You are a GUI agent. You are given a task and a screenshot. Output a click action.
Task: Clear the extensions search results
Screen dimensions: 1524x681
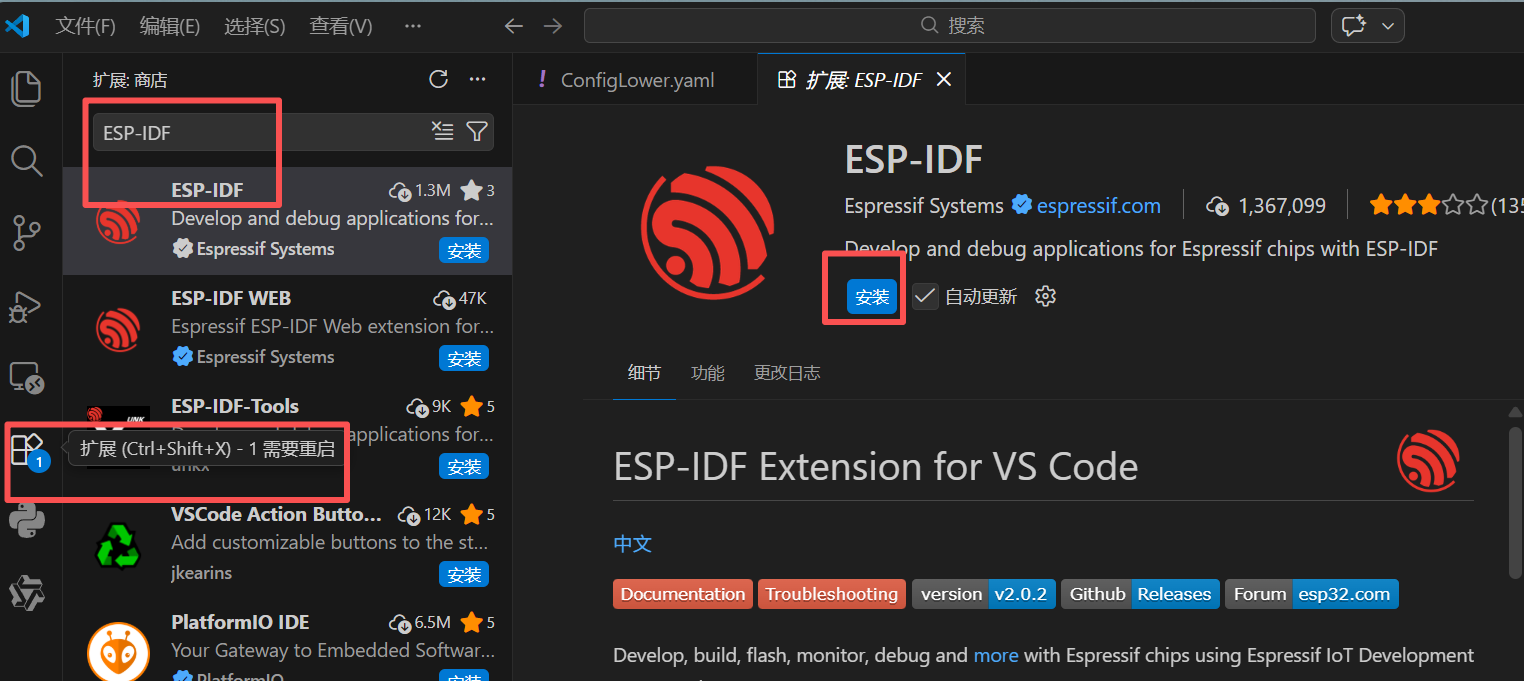tap(442, 131)
